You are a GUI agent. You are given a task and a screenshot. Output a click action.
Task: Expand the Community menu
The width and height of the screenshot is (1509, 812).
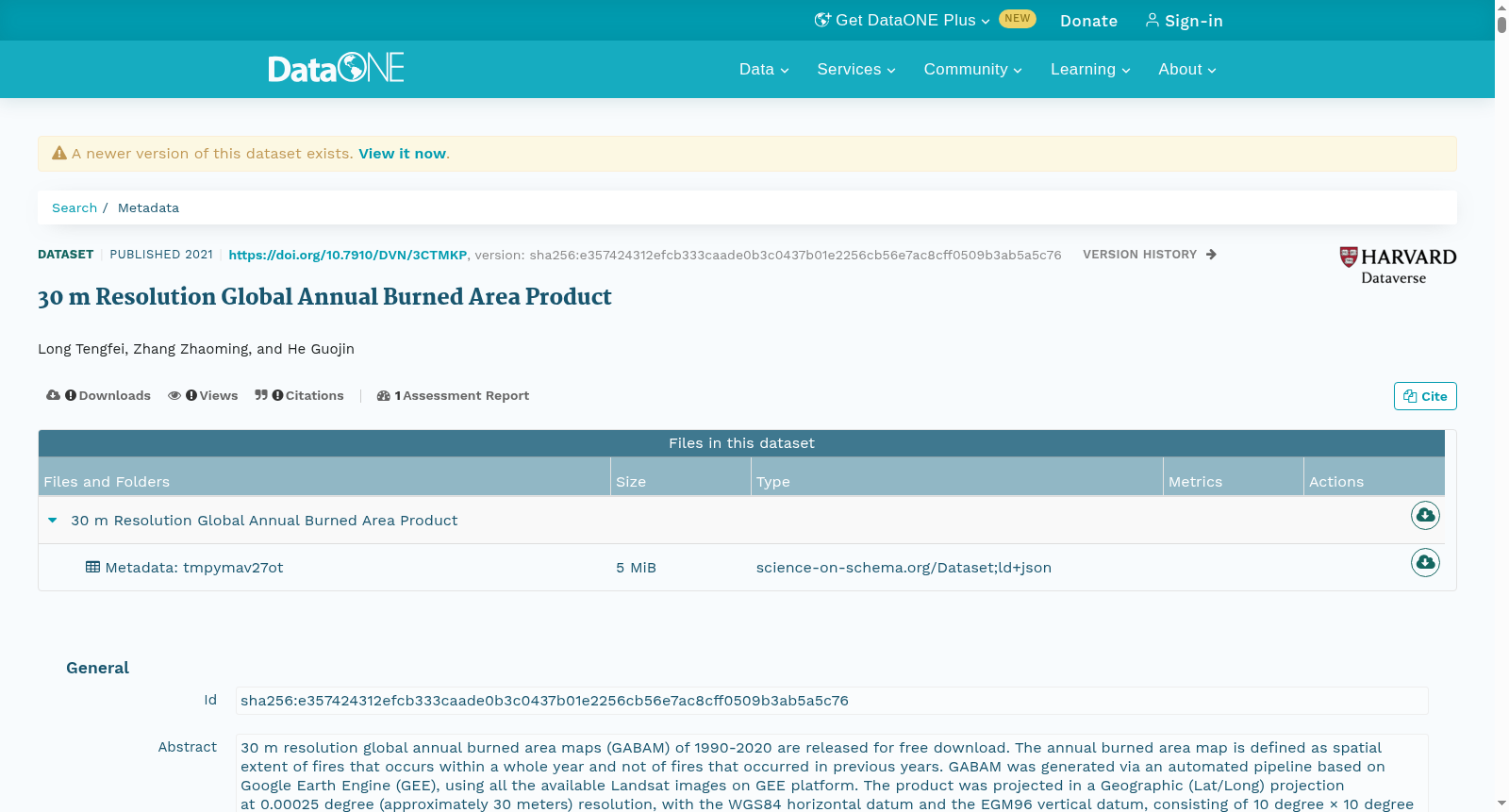tap(972, 69)
